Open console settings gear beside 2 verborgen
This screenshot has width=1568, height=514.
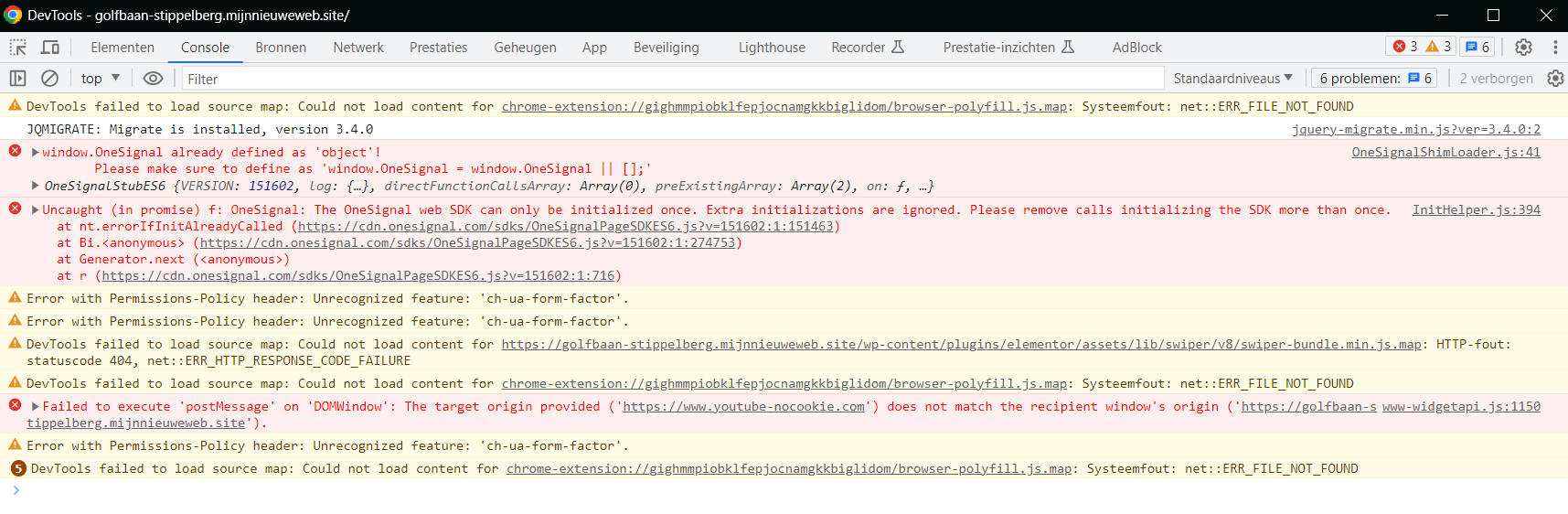[x=1555, y=79]
